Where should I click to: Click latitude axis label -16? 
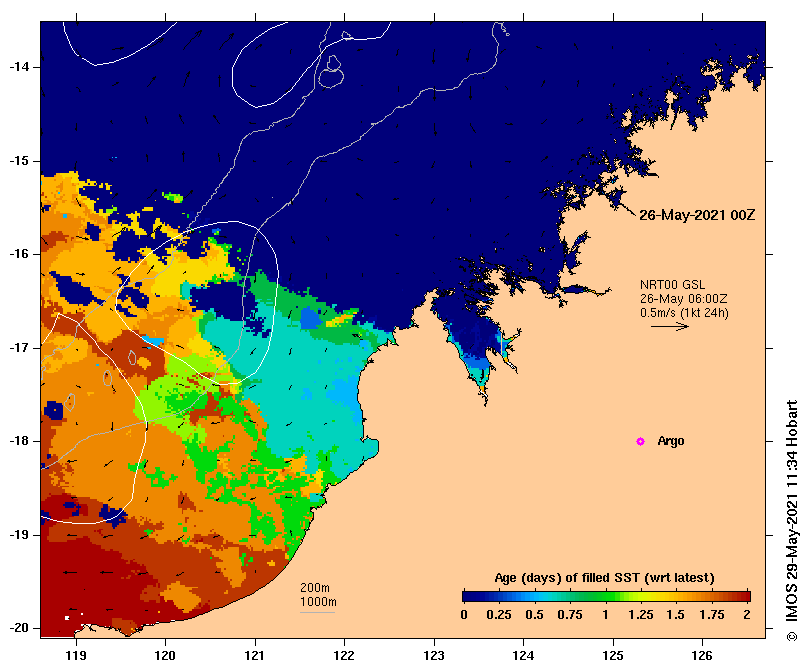[19, 254]
